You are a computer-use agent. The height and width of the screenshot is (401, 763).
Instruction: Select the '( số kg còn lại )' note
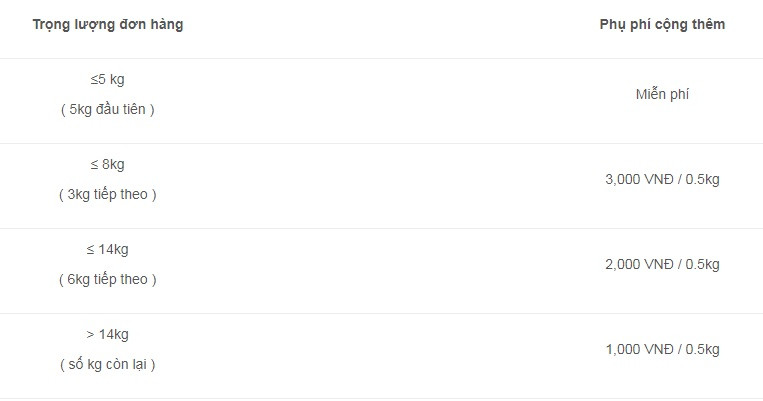coord(107,364)
